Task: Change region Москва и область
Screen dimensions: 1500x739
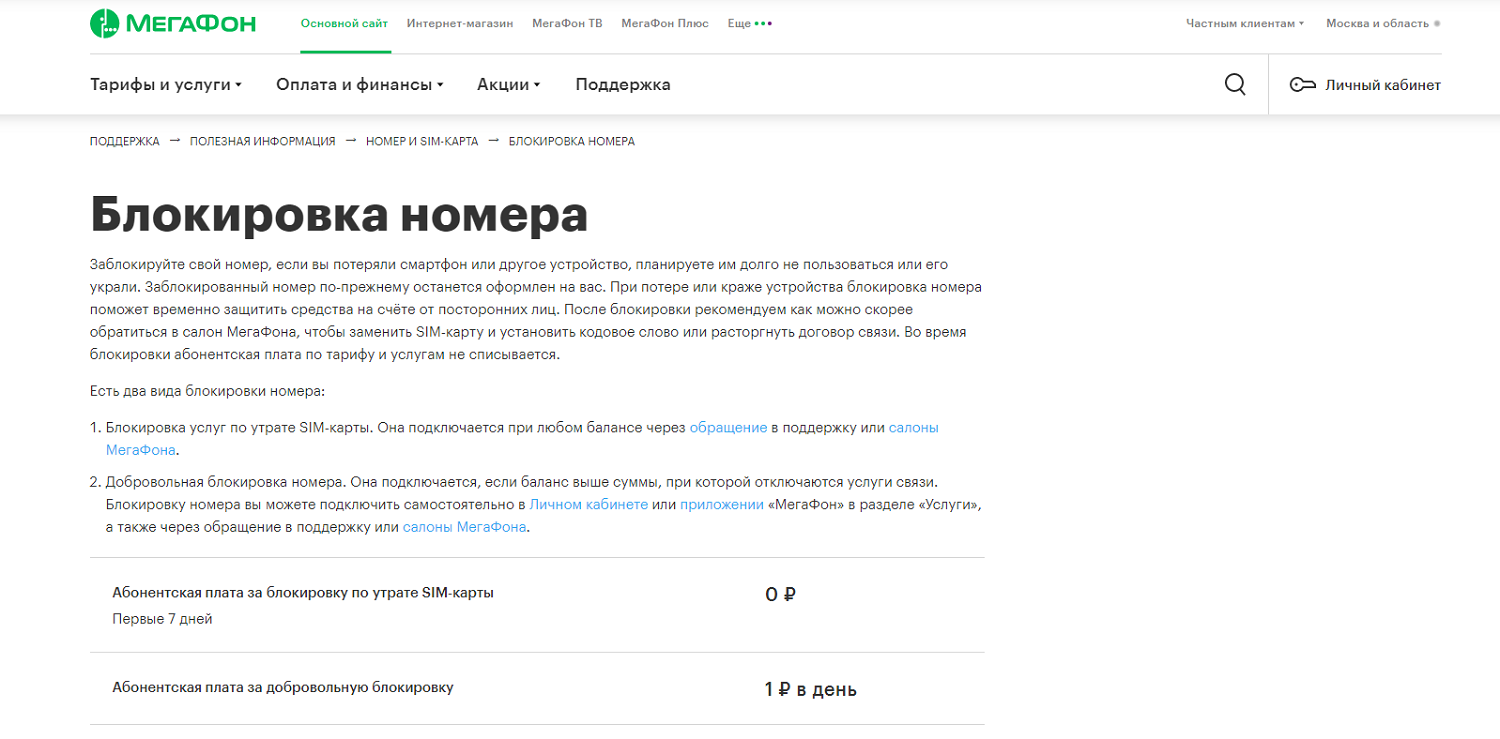Action: click(x=1383, y=23)
